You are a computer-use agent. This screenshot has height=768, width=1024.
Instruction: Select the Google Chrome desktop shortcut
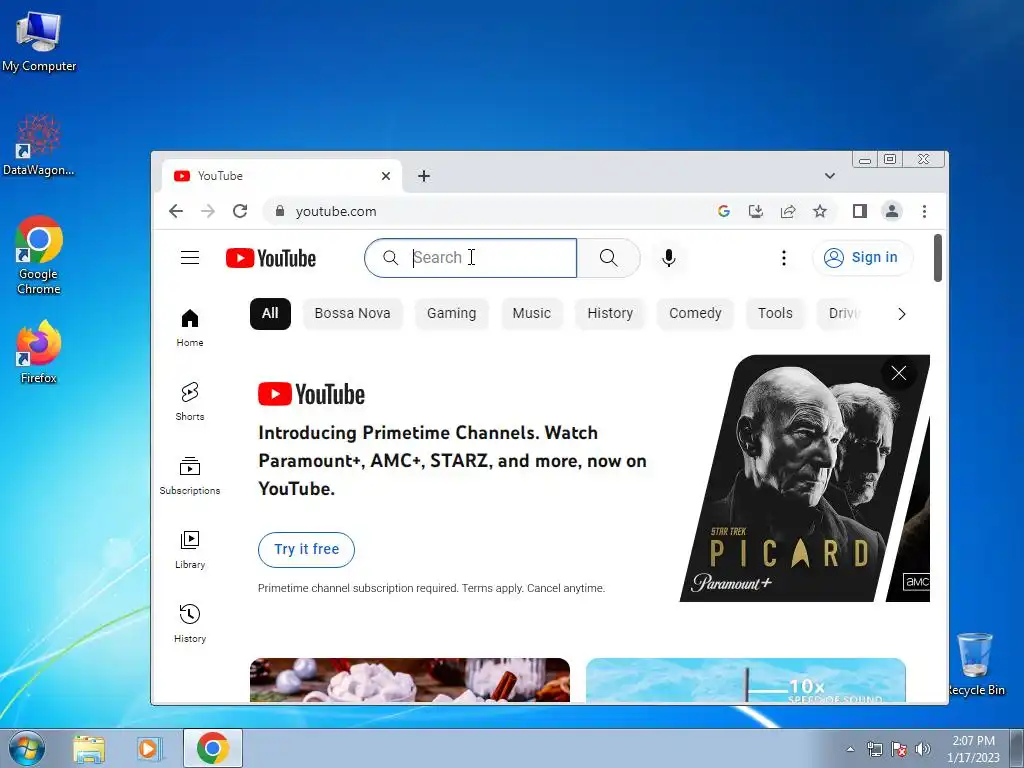(x=39, y=255)
